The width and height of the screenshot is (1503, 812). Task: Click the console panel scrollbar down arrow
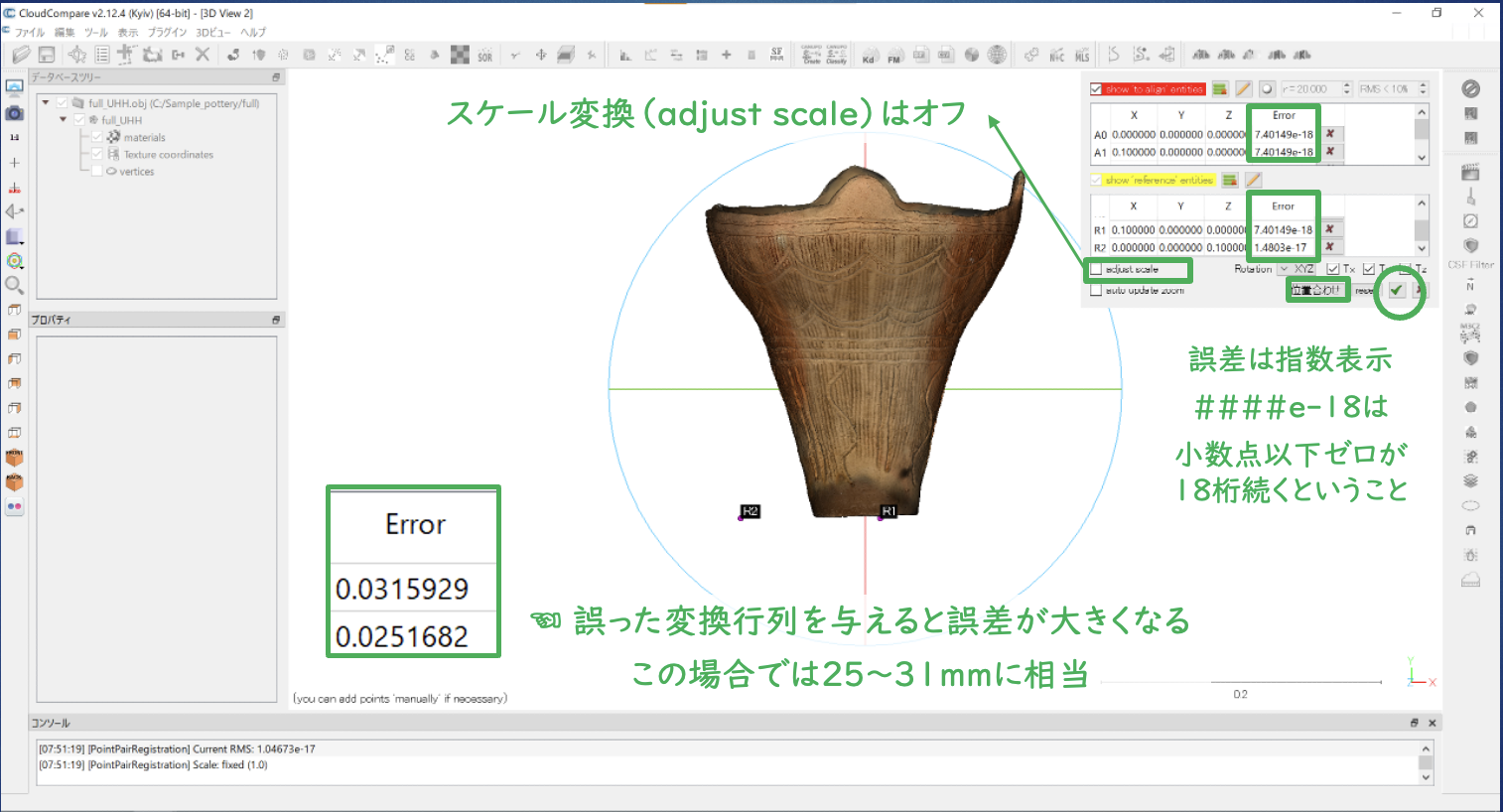(x=1426, y=777)
